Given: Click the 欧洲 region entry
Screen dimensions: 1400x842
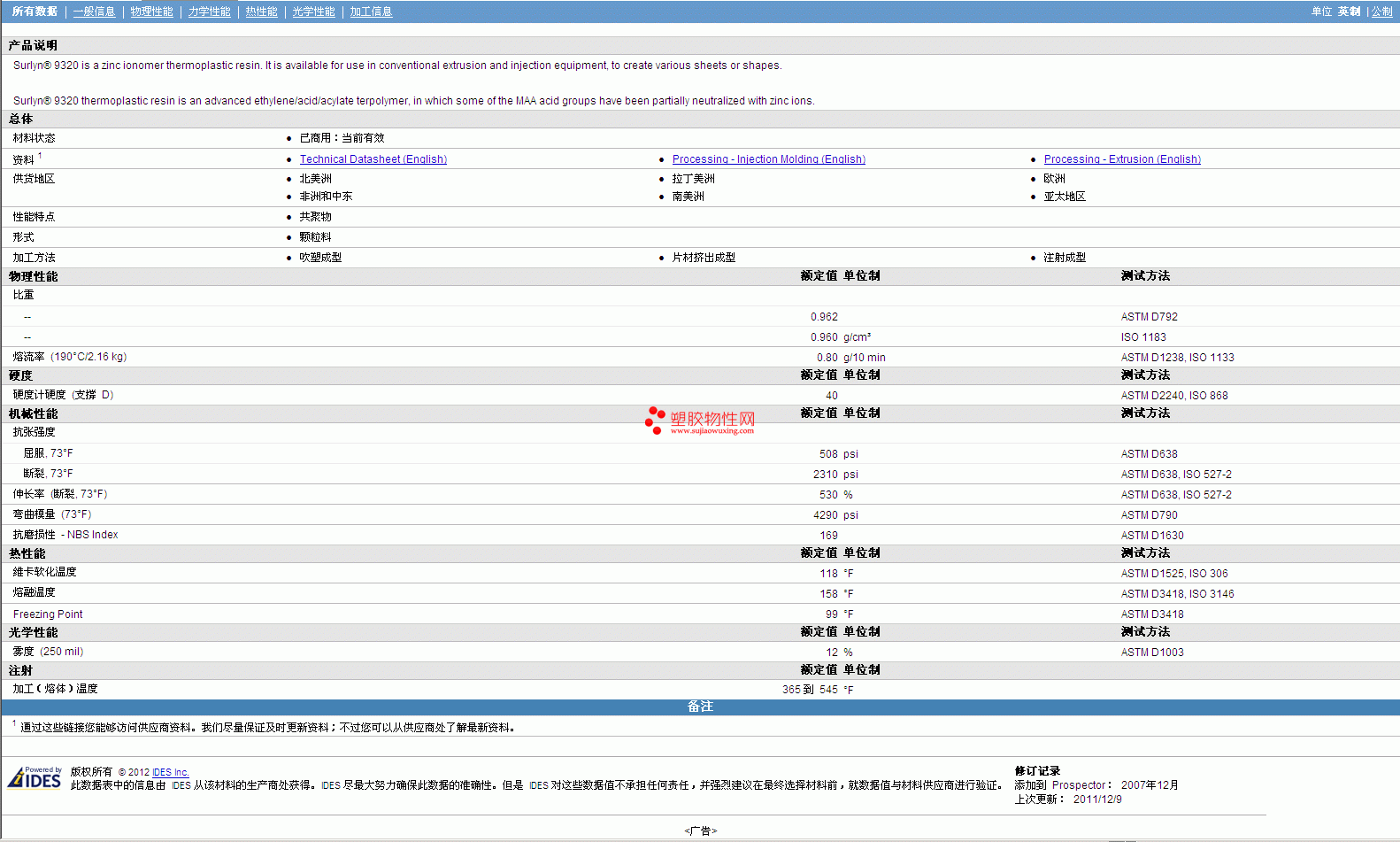Looking at the screenshot, I should coord(1054,179).
